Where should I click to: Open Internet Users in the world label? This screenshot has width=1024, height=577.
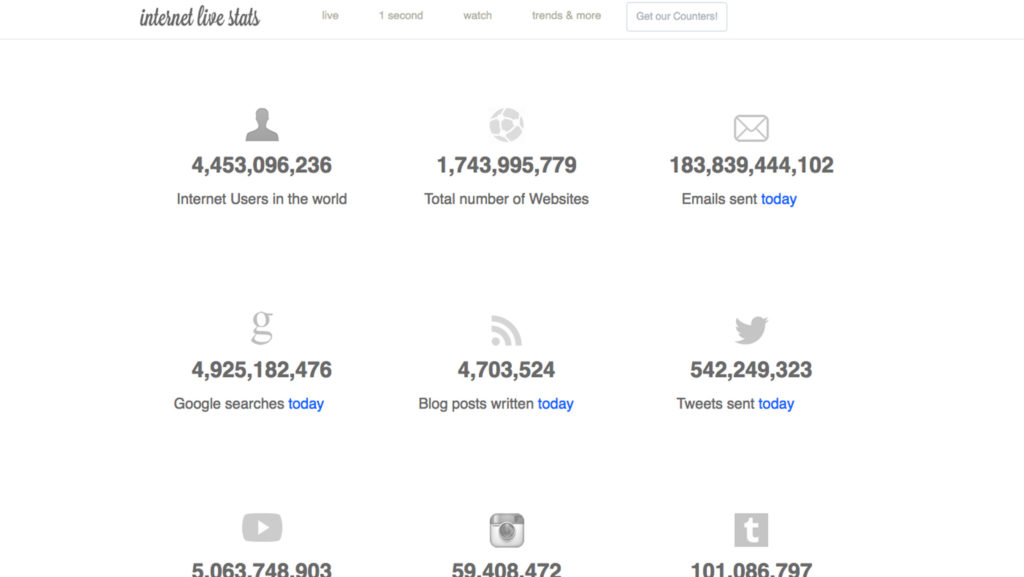tap(262, 199)
